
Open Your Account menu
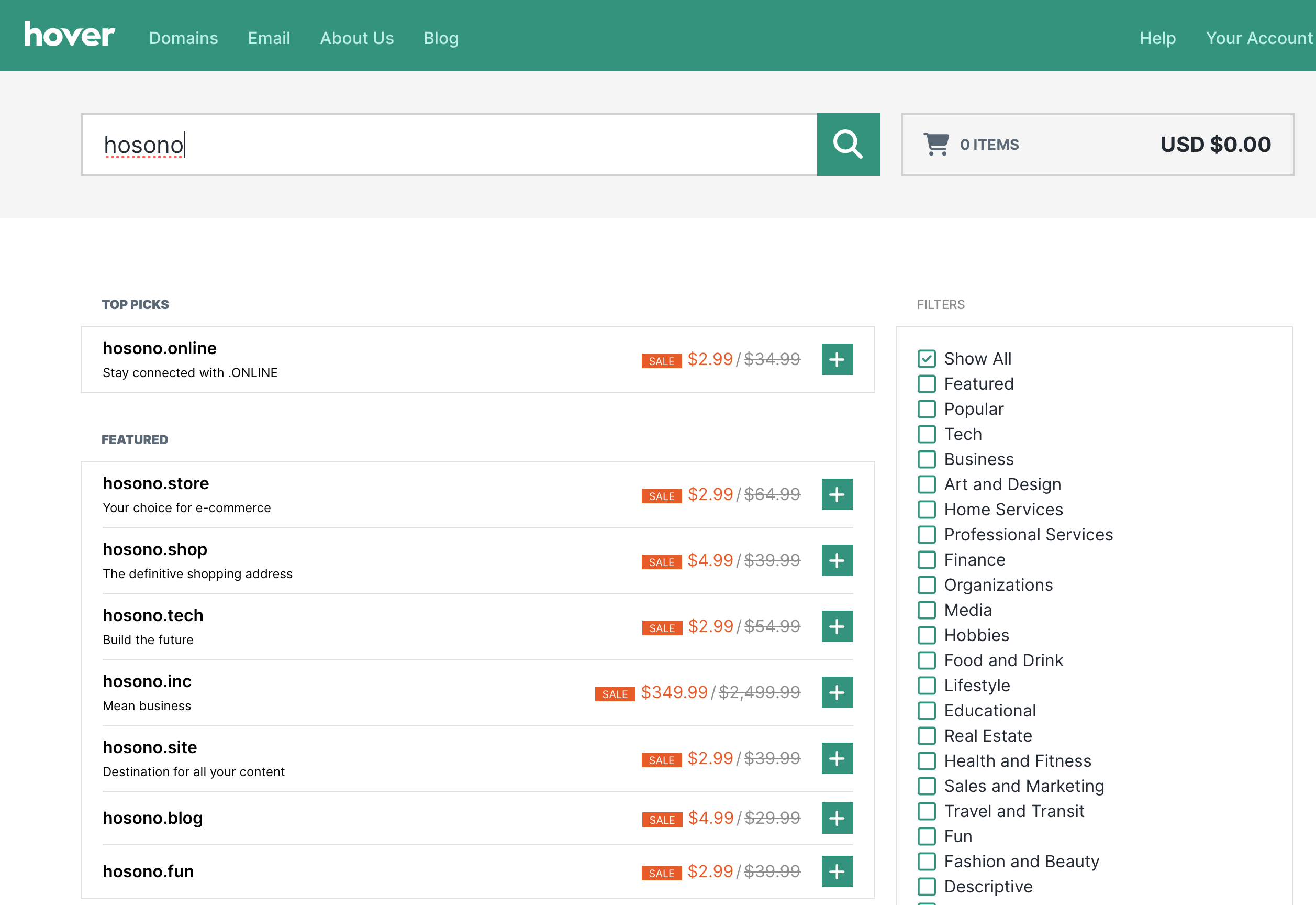pyautogui.click(x=1259, y=38)
